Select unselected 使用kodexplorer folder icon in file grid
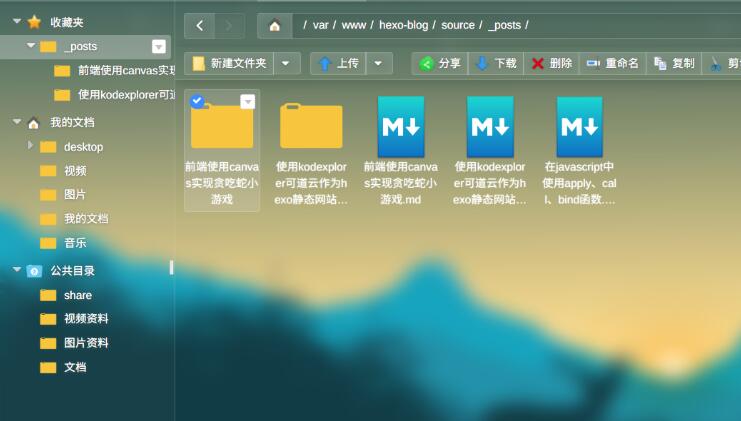741x421 pixels. [311, 126]
